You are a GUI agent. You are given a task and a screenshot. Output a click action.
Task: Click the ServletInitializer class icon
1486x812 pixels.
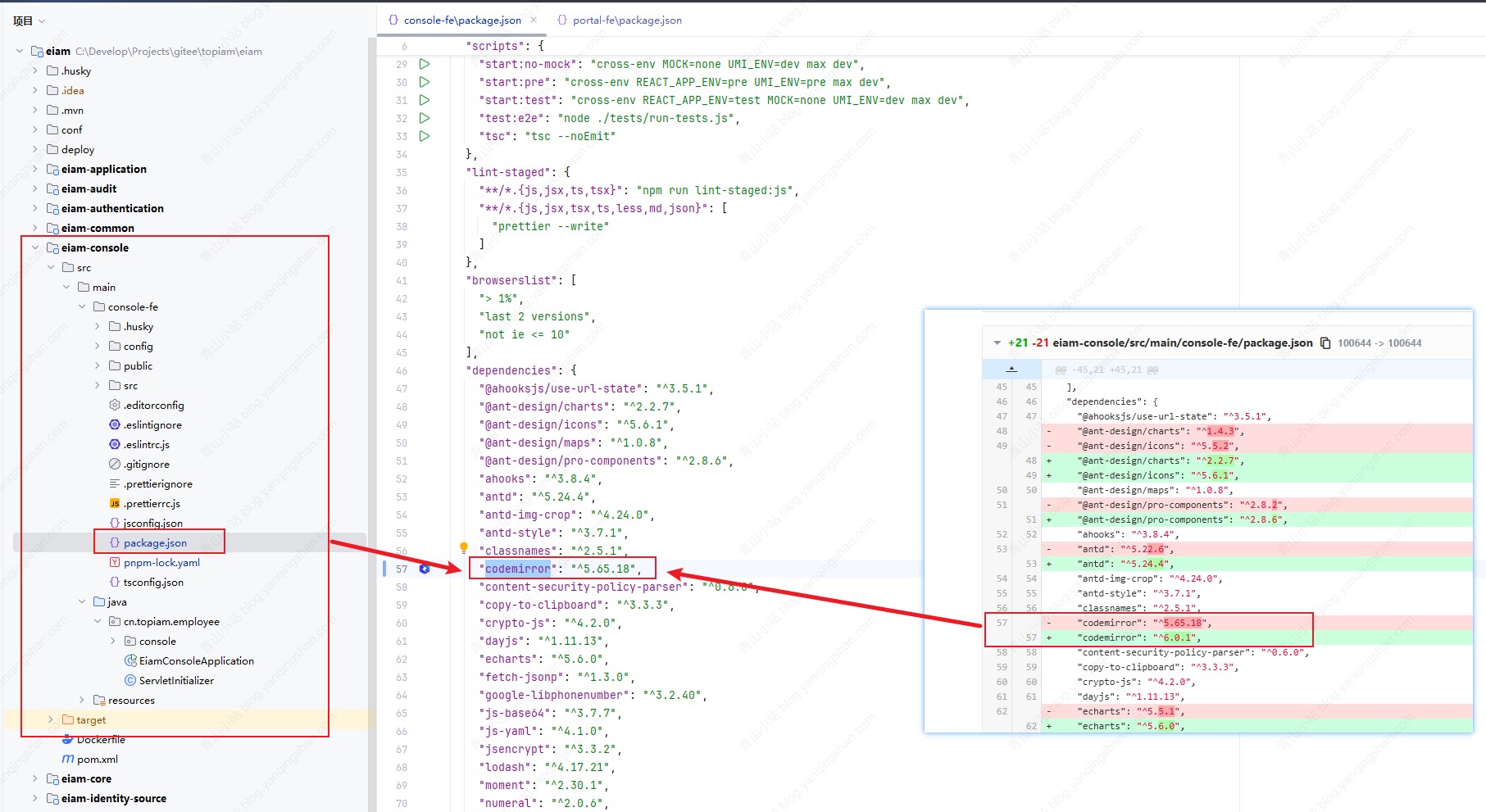[x=130, y=680]
